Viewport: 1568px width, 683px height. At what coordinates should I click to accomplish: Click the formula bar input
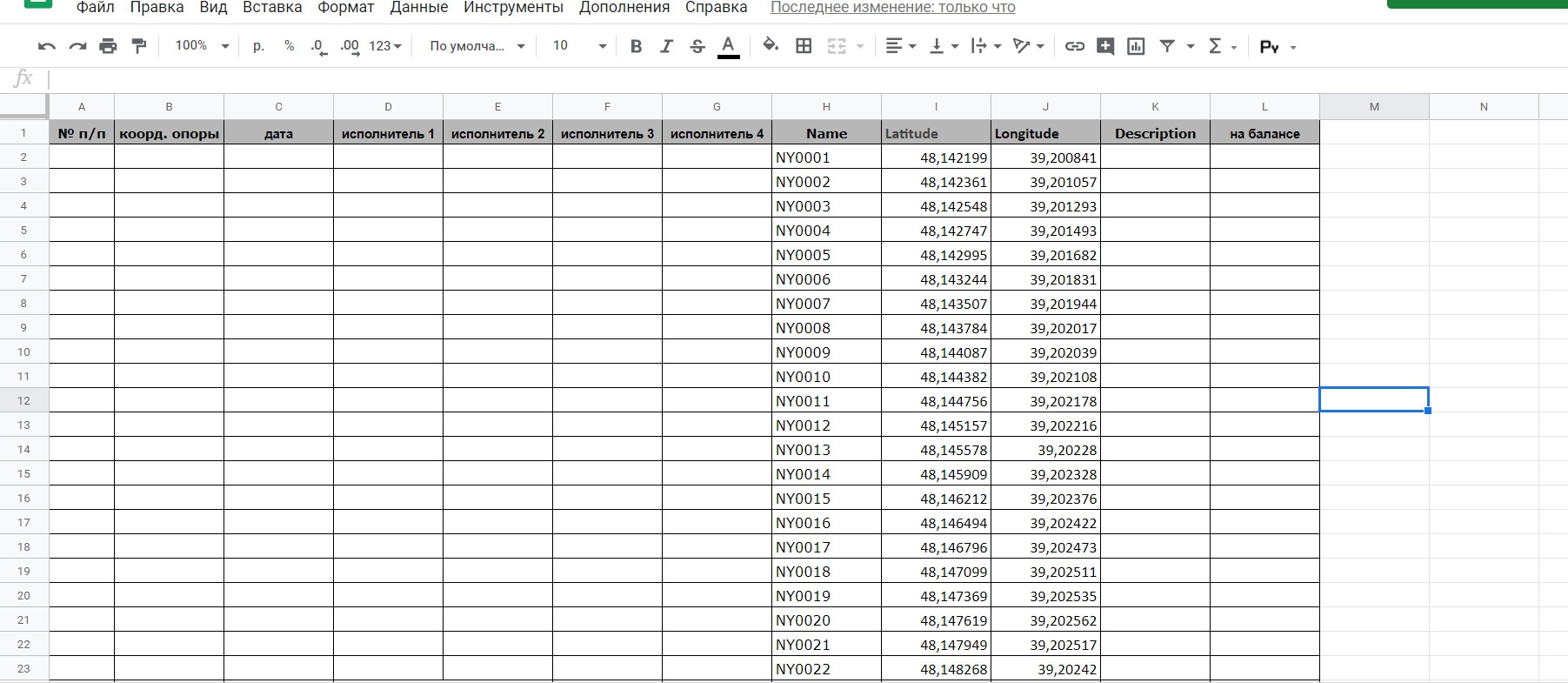click(x=807, y=80)
